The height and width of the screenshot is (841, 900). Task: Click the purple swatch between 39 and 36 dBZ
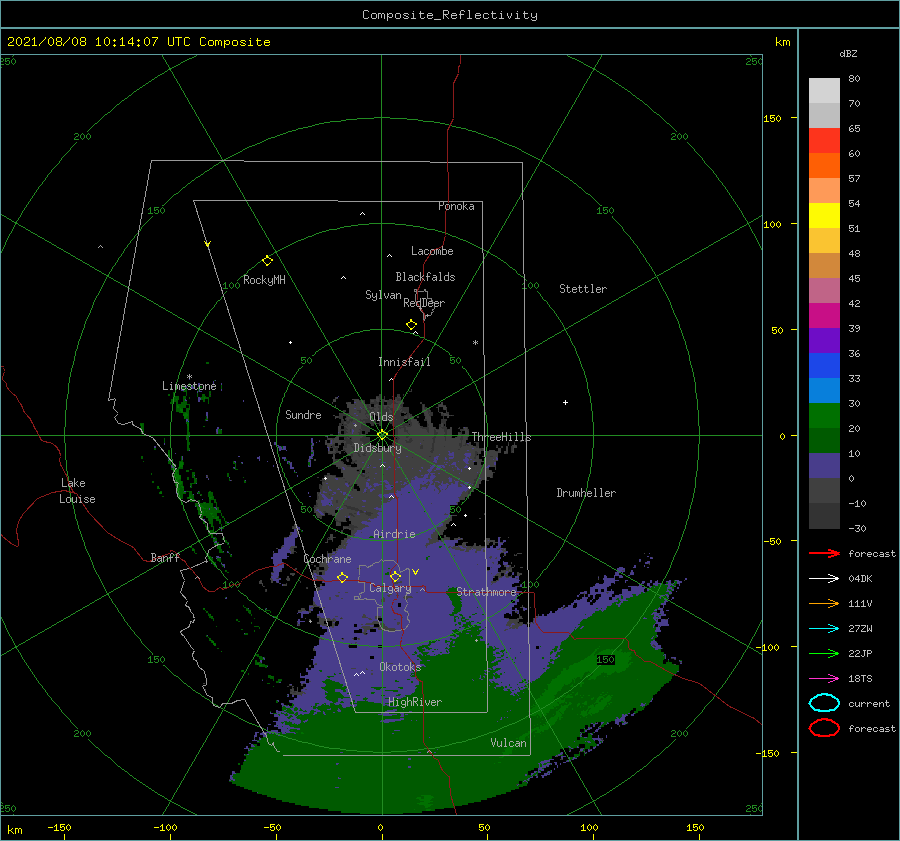(x=824, y=340)
